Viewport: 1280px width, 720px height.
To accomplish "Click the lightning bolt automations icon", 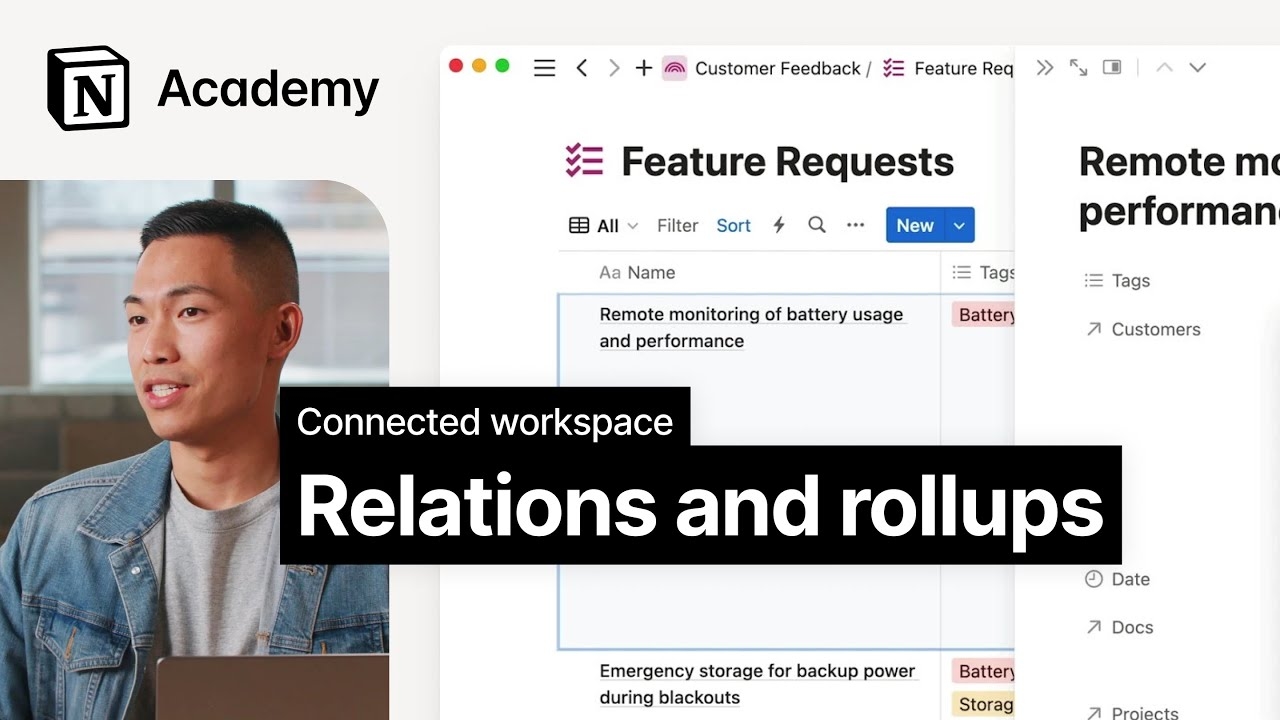I will tap(779, 225).
